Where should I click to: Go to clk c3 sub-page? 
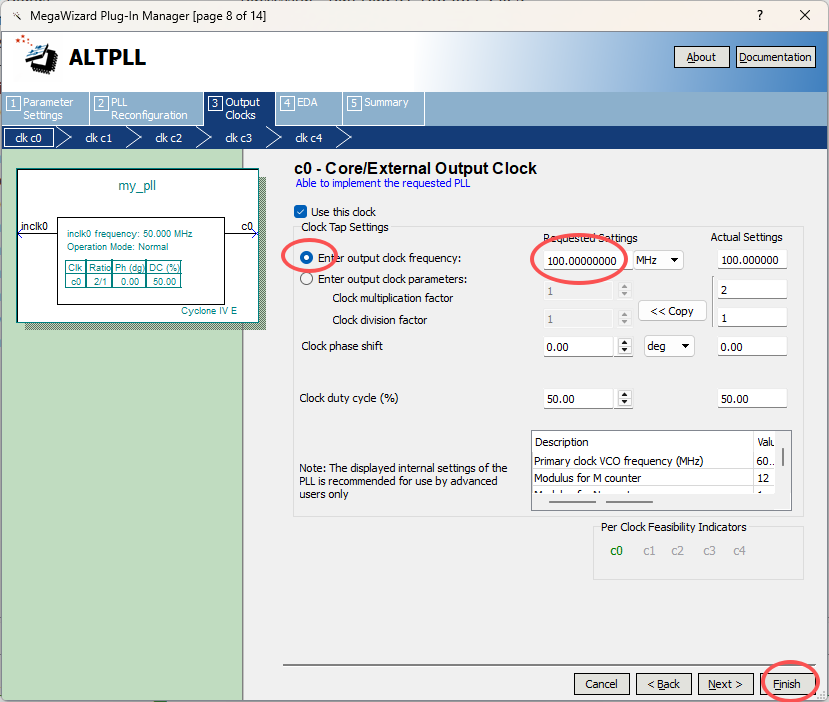(238, 138)
